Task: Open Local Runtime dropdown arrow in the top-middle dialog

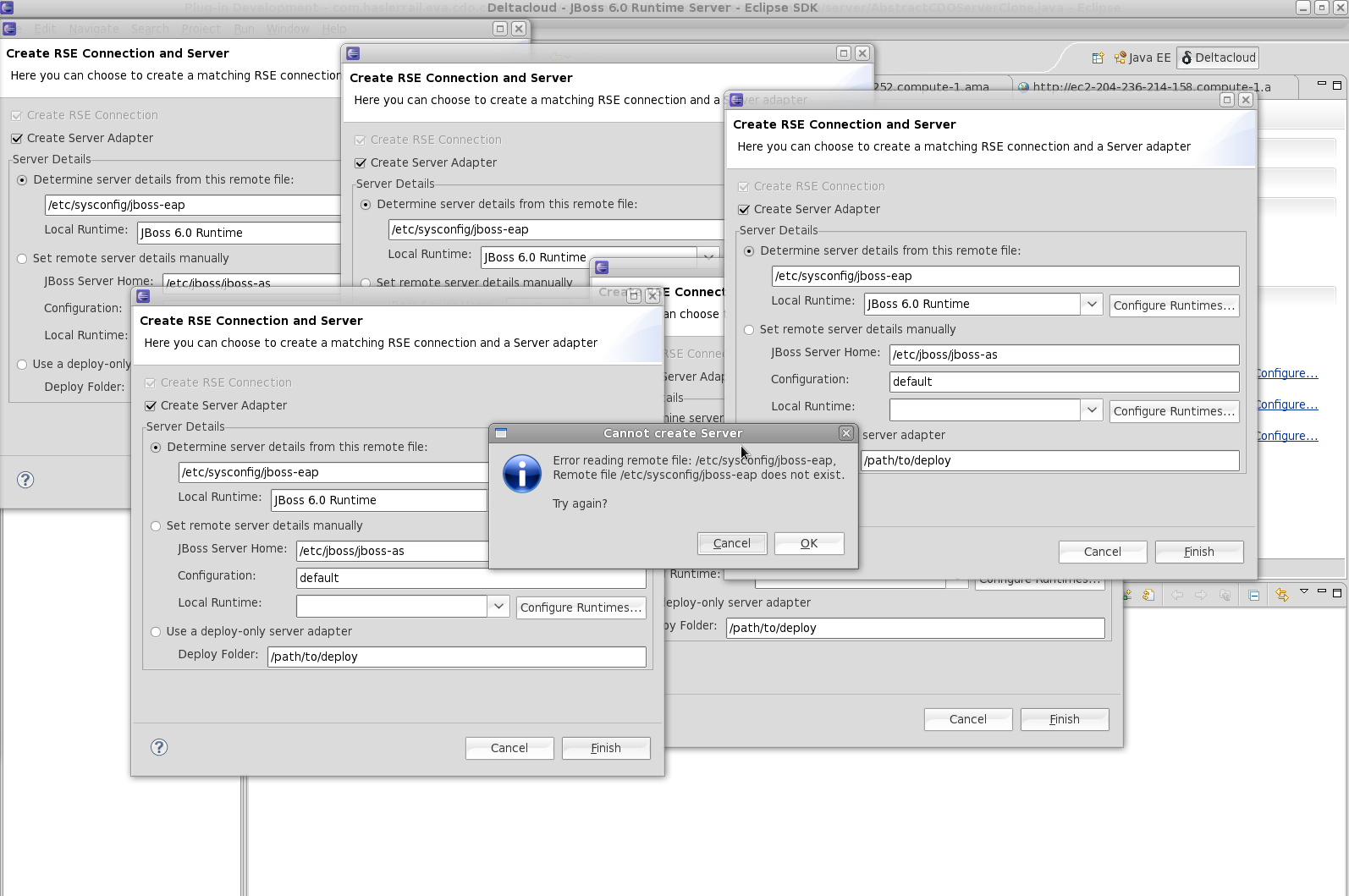Action: [708, 256]
